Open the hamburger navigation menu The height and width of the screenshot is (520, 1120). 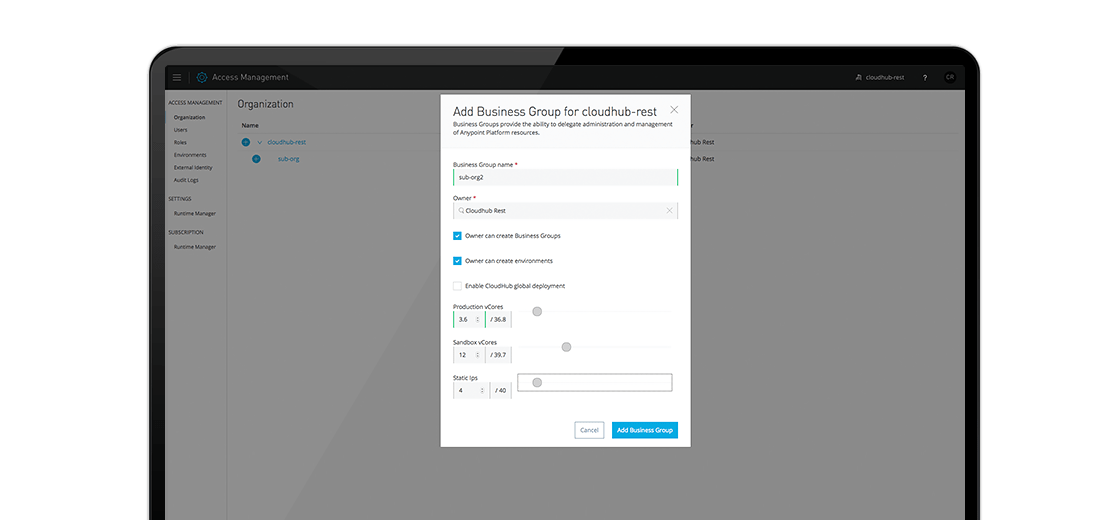pos(177,77)
